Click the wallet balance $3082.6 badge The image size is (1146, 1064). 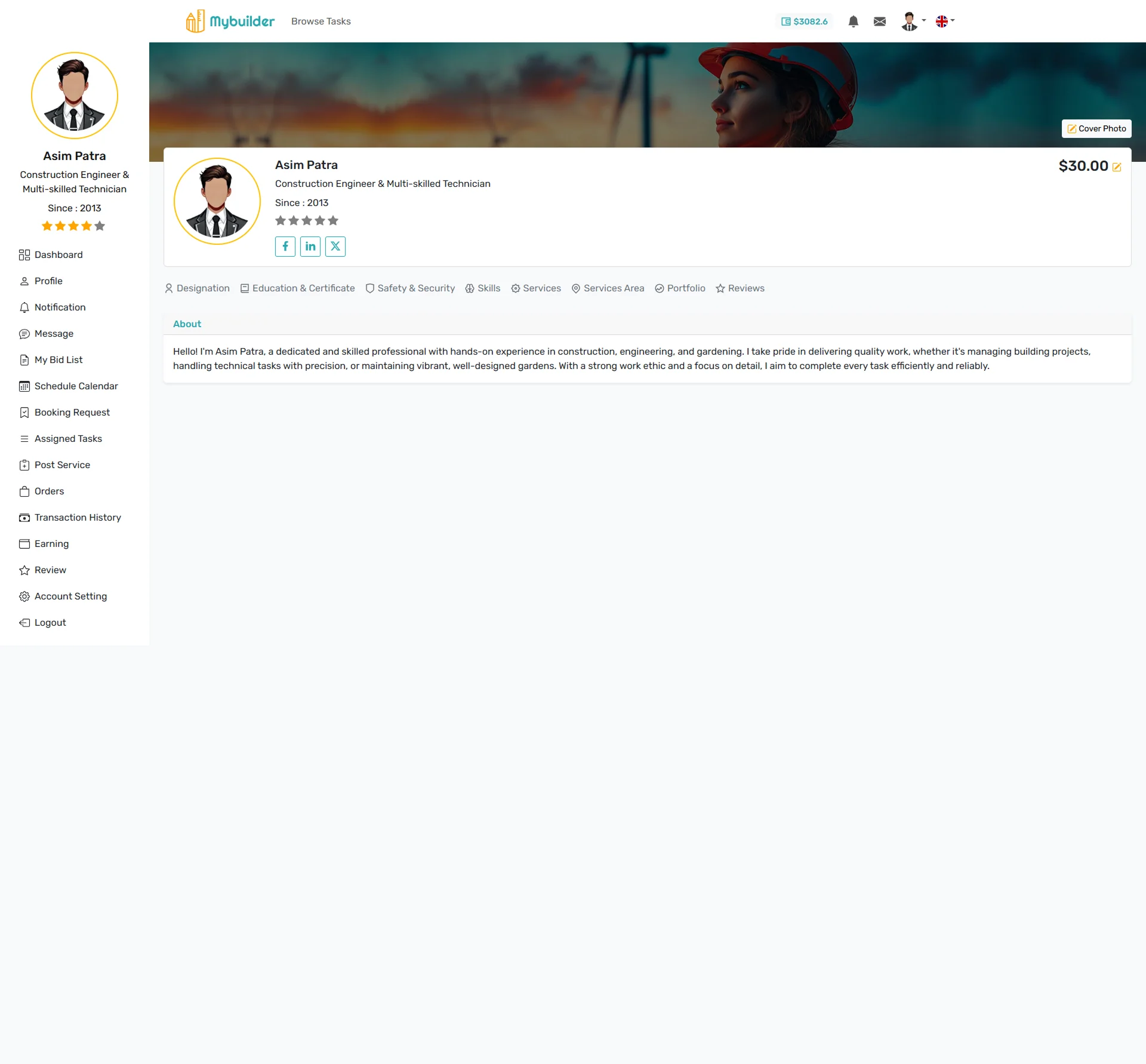(804, 21)
